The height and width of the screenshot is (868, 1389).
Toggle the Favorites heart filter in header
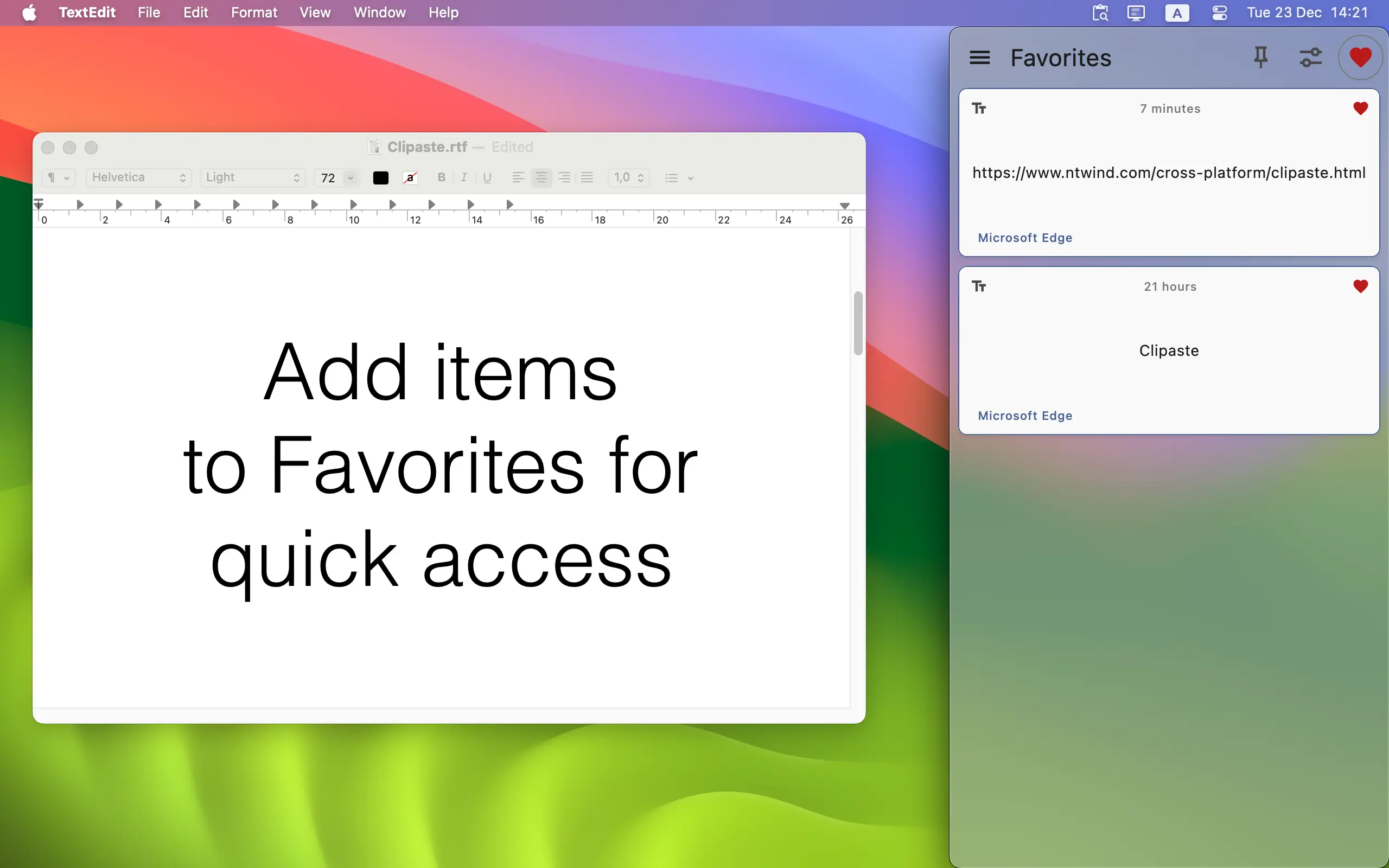pos(1360,58)
